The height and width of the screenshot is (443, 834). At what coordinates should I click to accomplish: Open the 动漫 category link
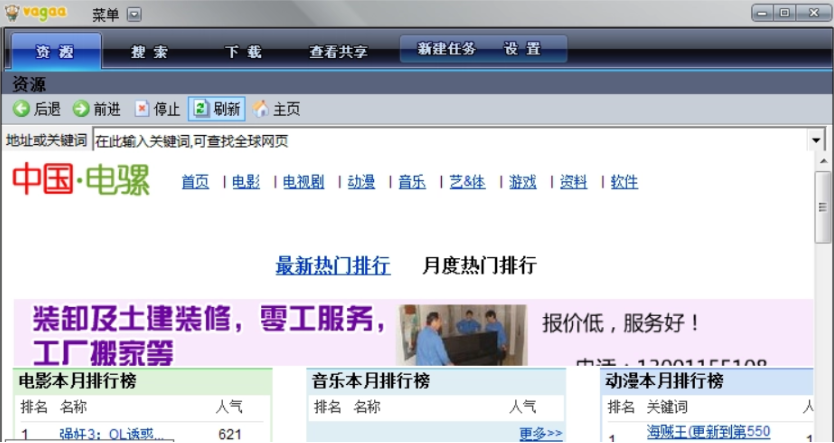361,182
